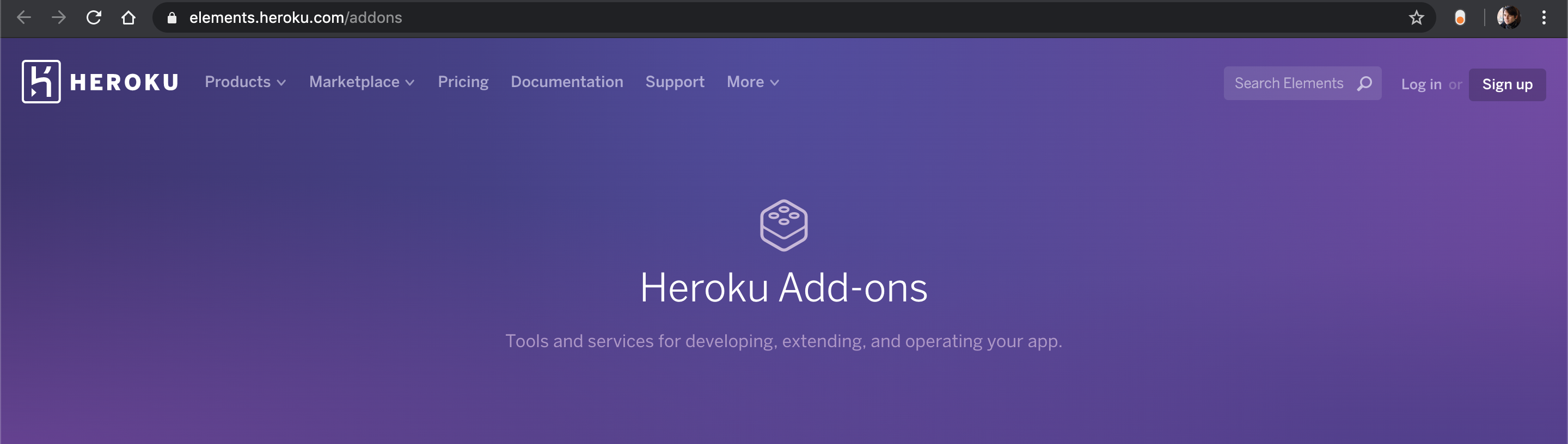
Task: Click the Heroku logo
Action: (x=100, y=82)
